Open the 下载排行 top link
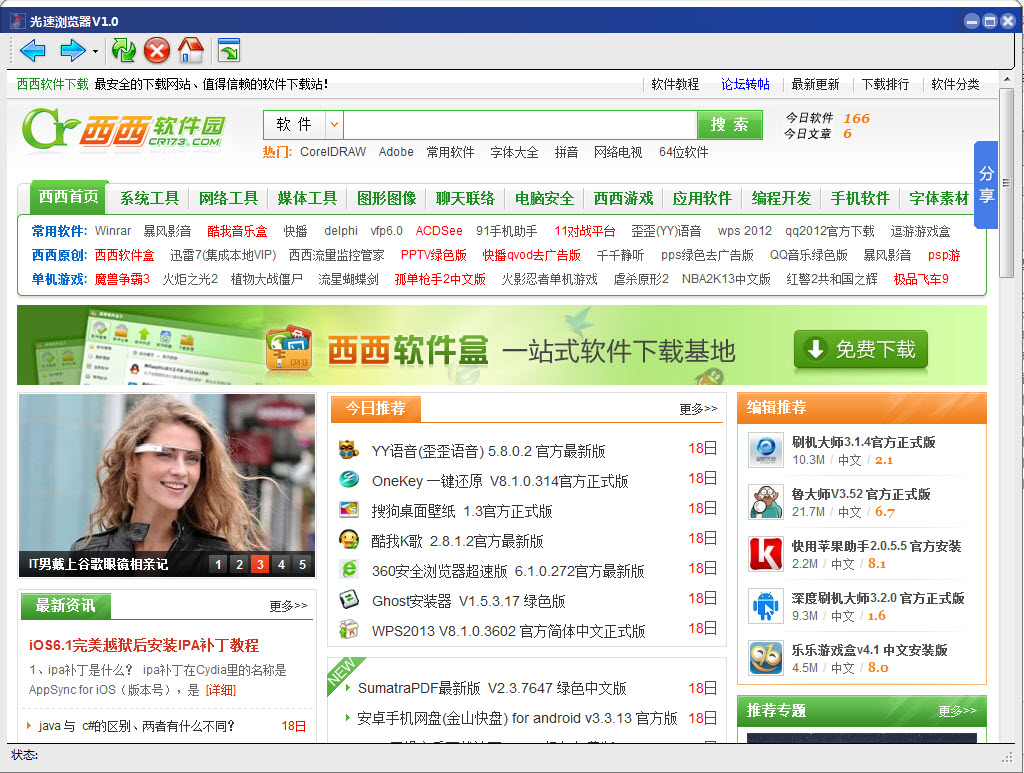The image size is (1024, 773). (885, 84)
